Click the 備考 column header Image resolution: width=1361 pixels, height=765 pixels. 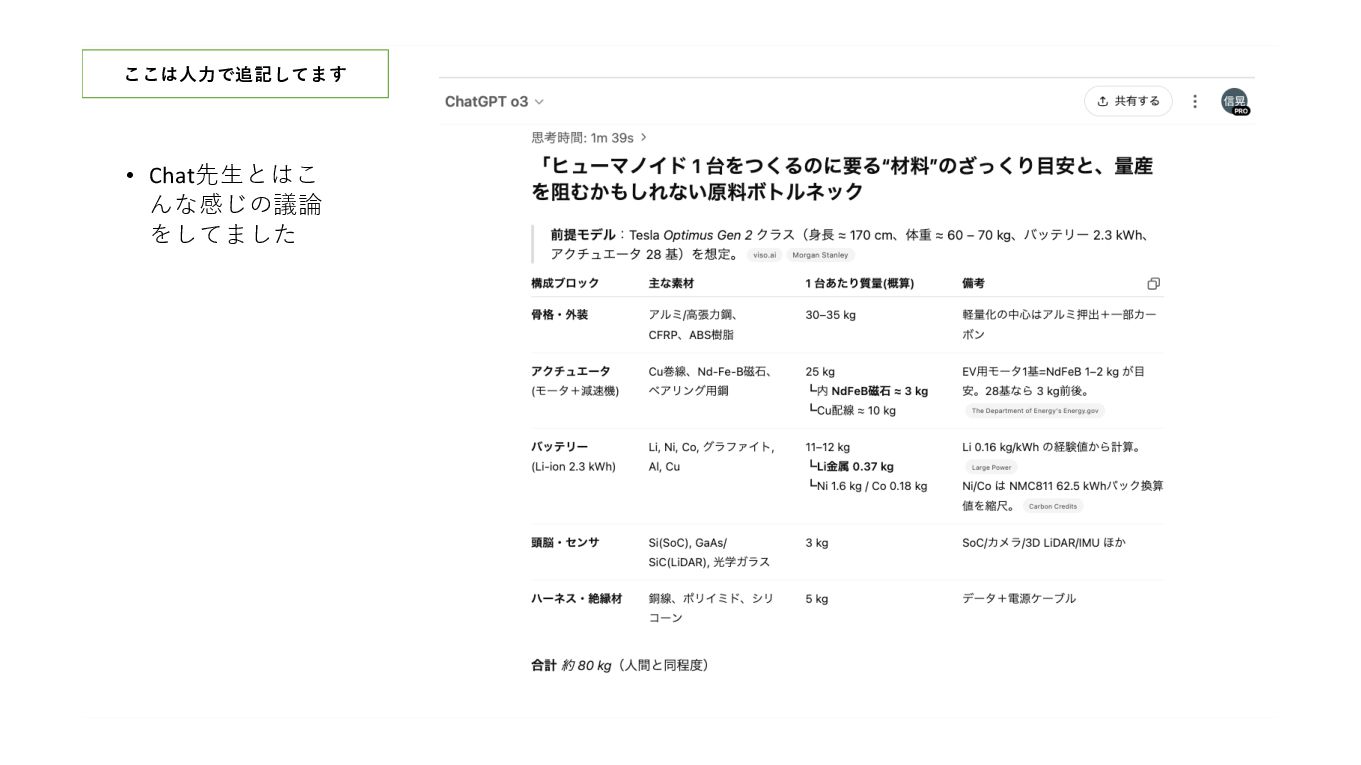click(x=973, y=284)
